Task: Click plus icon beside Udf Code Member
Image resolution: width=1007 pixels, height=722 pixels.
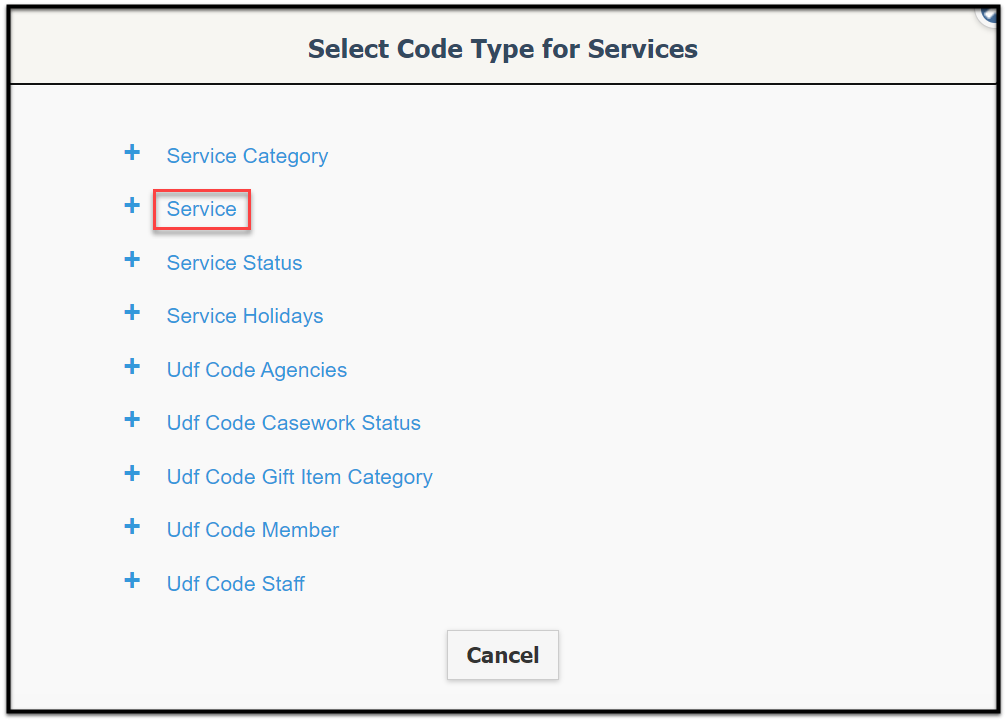Action: pos(132,527)
